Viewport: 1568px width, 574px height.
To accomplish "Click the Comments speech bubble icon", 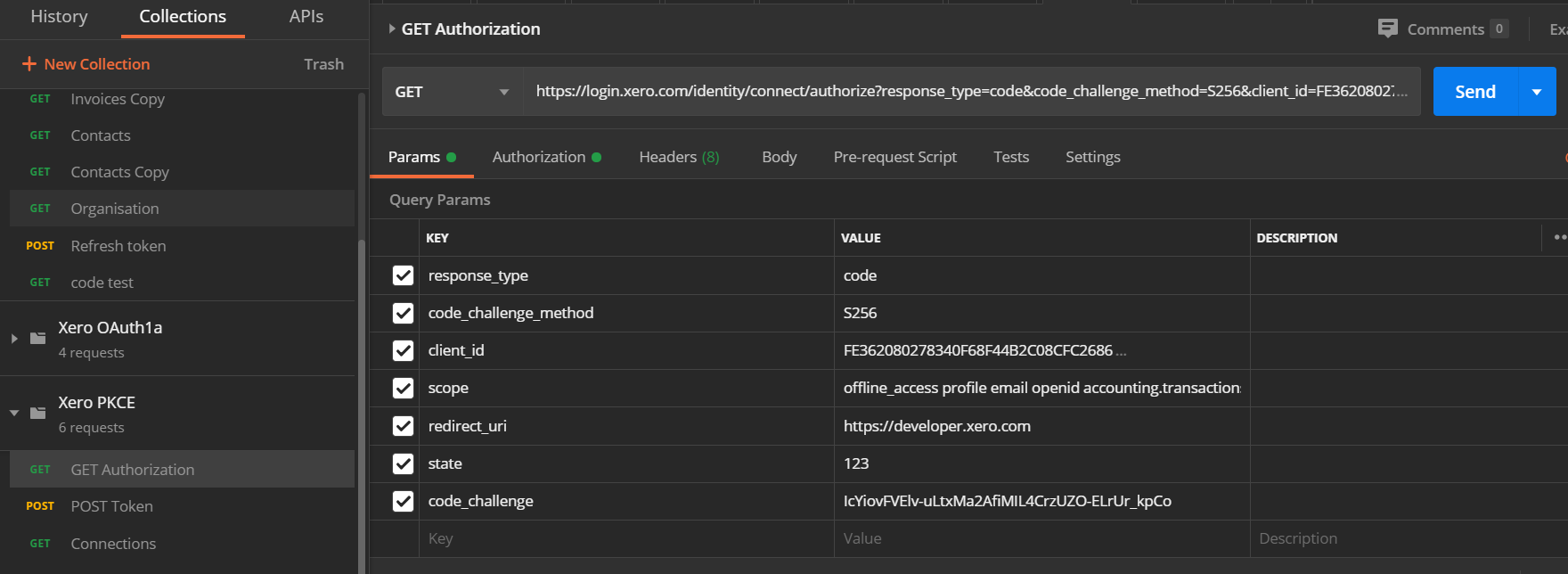I will pos(1387,29).
